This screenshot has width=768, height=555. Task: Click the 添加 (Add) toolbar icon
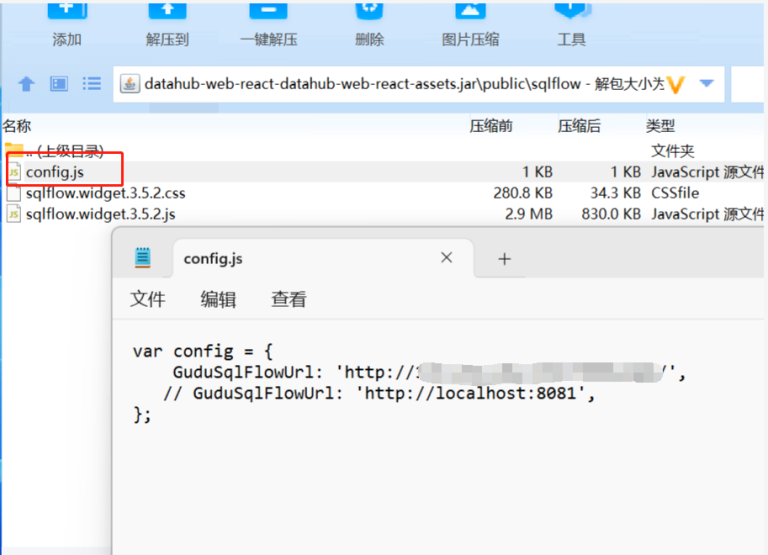pyautogui.click(x=67, y=12)
